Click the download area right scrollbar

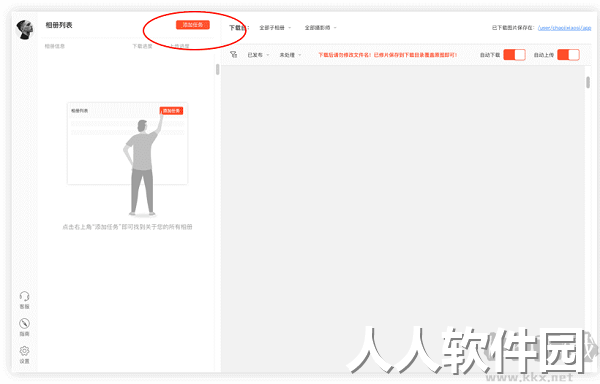588,82
